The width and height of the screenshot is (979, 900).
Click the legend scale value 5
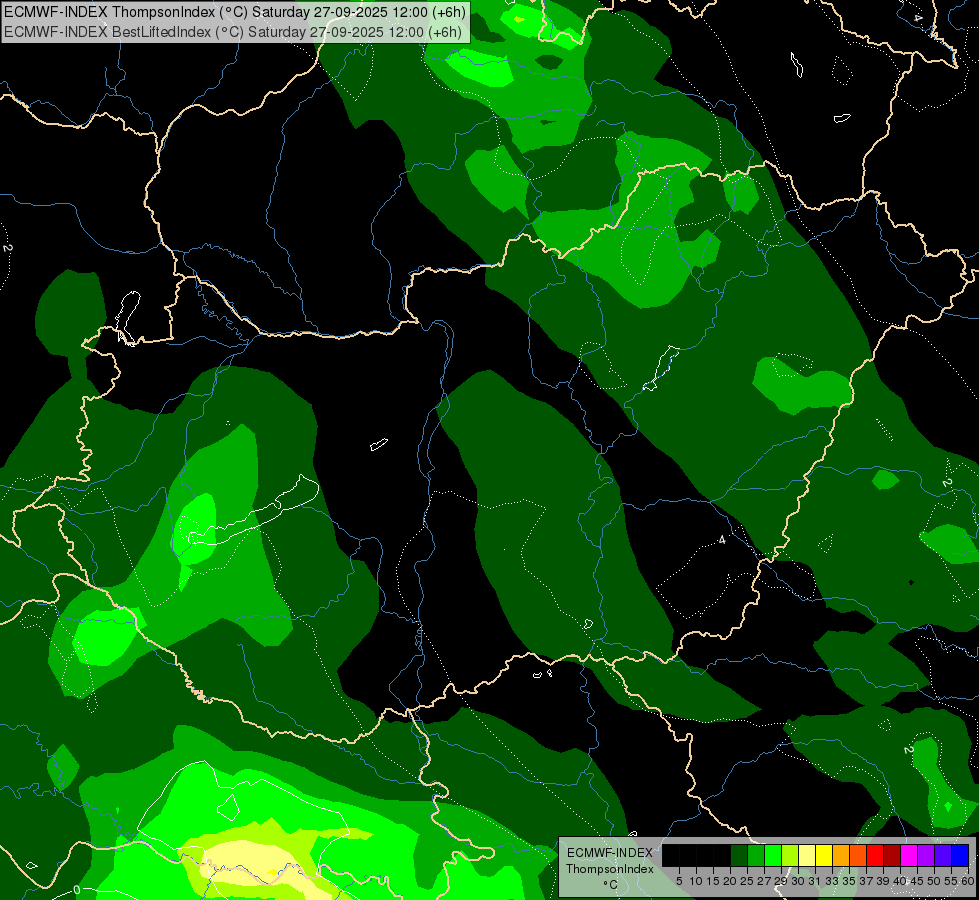pyautogui.click(x=679, y=881)
